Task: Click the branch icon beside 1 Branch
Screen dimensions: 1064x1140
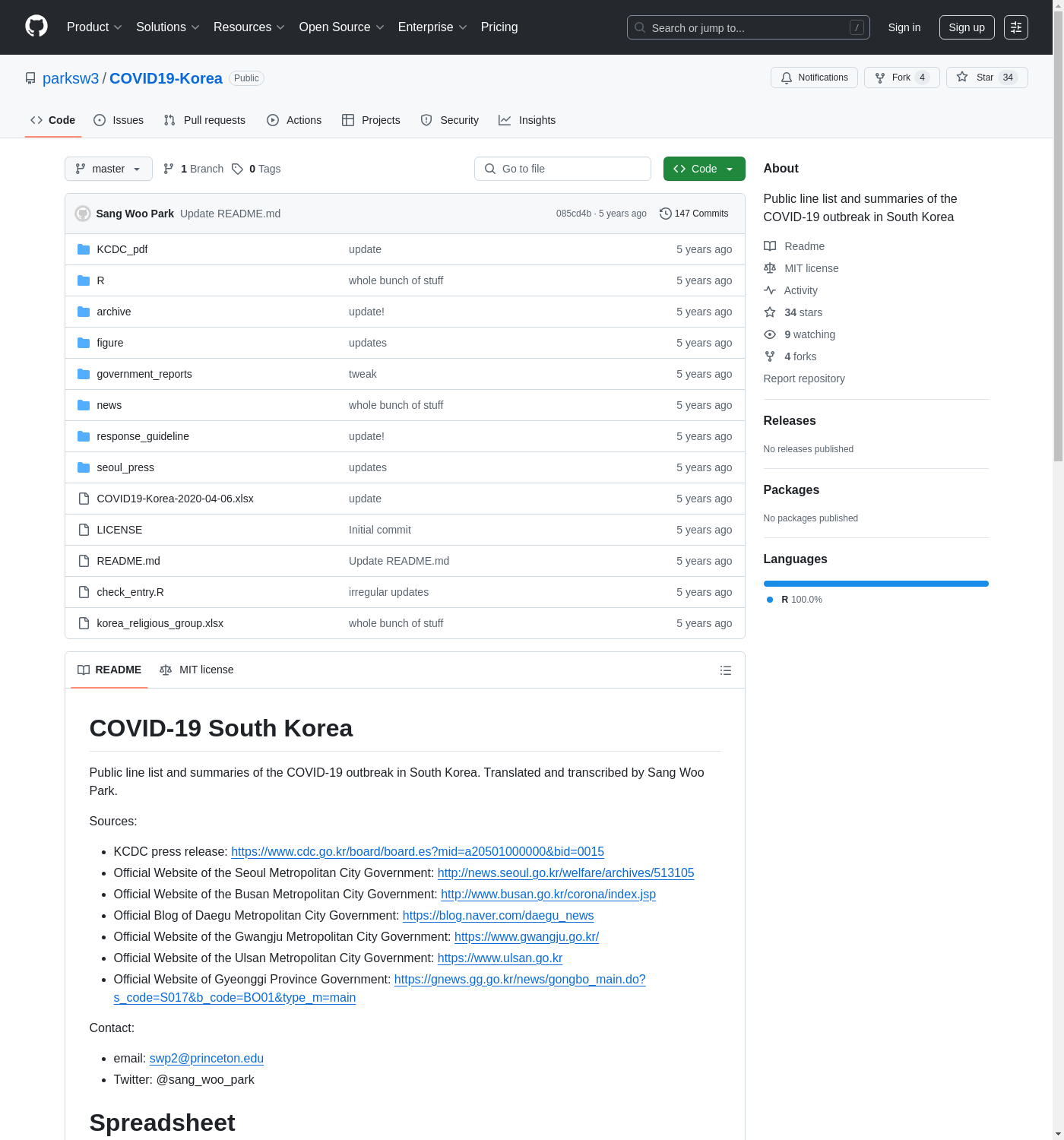Action: point(169,169)
